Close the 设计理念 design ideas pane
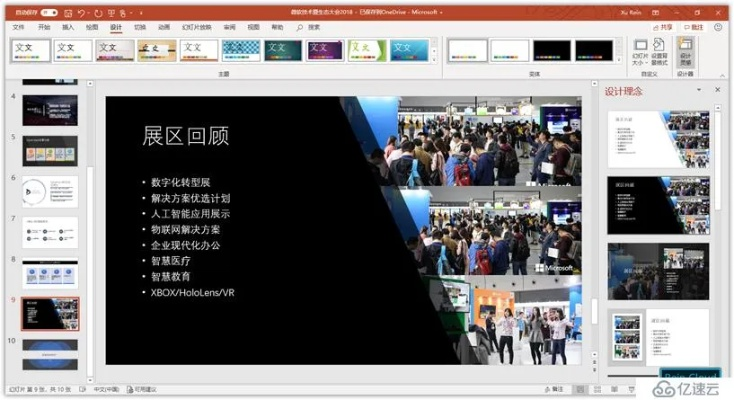The image size is (734, 400). point(717,91)
